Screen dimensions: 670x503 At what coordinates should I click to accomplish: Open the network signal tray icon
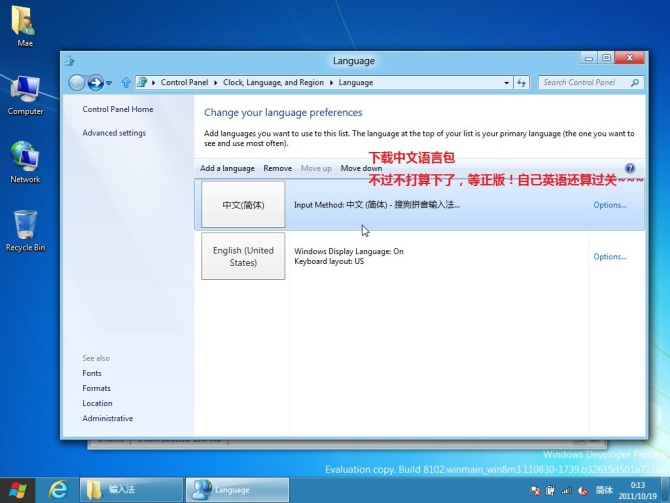(x=567, y=491)
